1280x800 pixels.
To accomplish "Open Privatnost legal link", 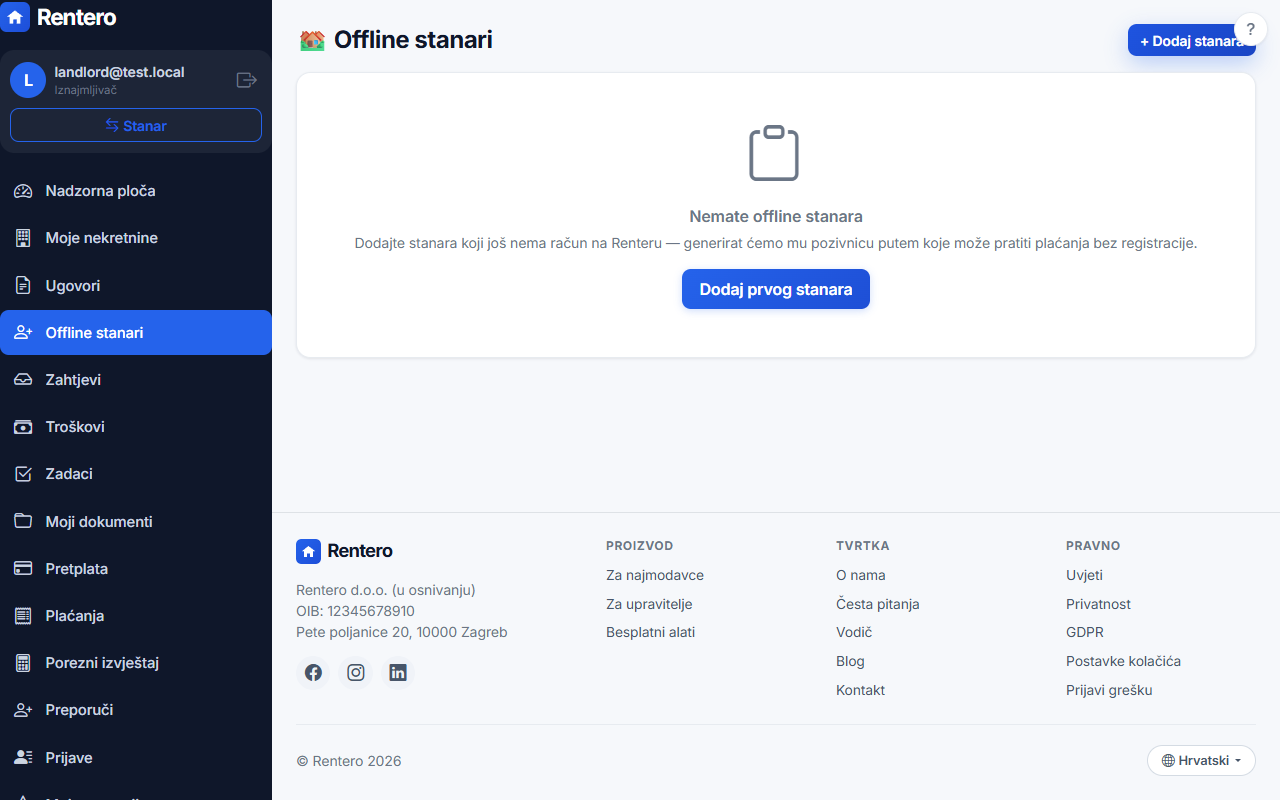I will (1098, 604).
